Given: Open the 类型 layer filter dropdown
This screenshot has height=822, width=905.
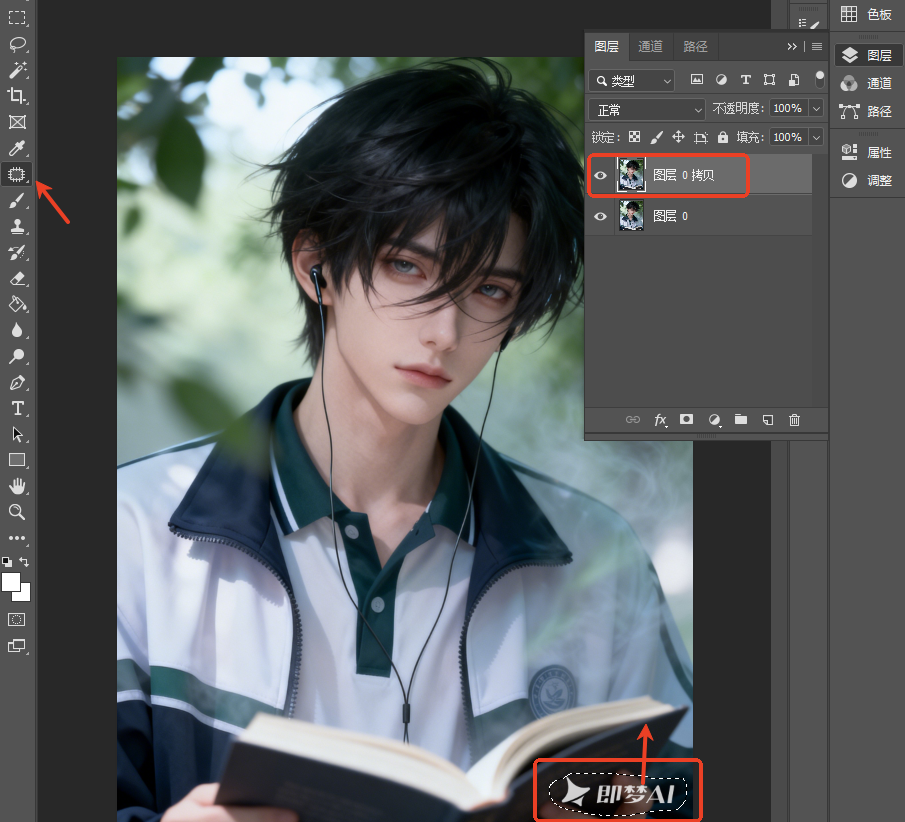Looking at the screenshot, I should (x=631, y=81).
